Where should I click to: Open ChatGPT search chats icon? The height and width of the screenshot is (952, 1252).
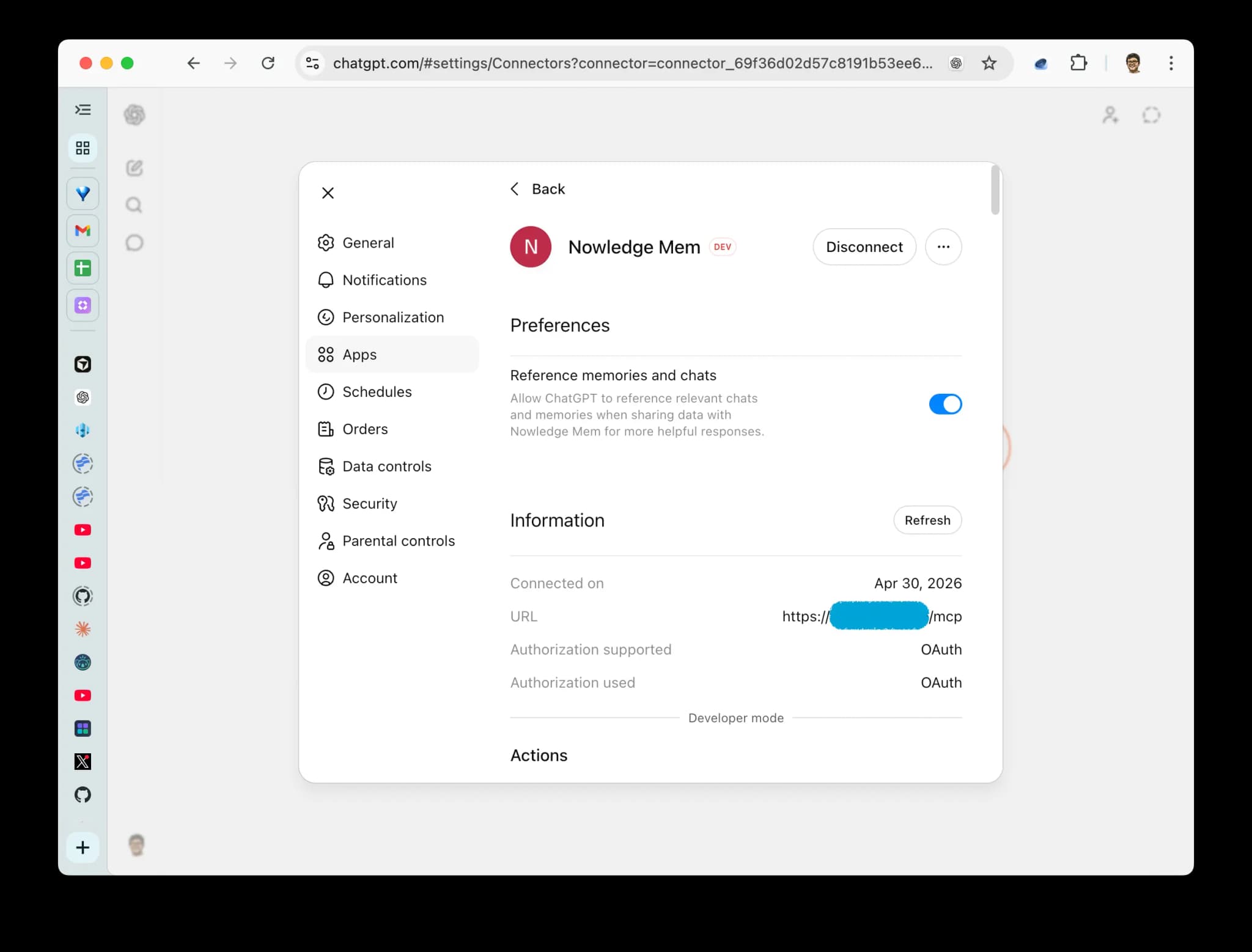(x=134, y=205)
